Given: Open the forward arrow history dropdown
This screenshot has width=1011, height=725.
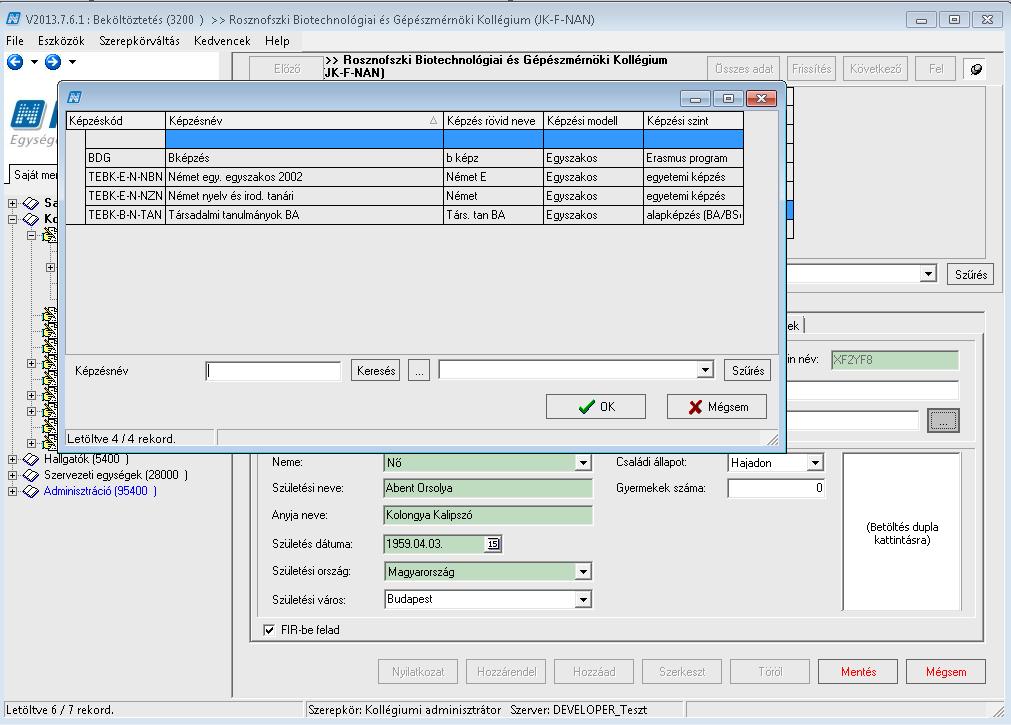Looking at the screenshot, I should click(x=72, y=62).
